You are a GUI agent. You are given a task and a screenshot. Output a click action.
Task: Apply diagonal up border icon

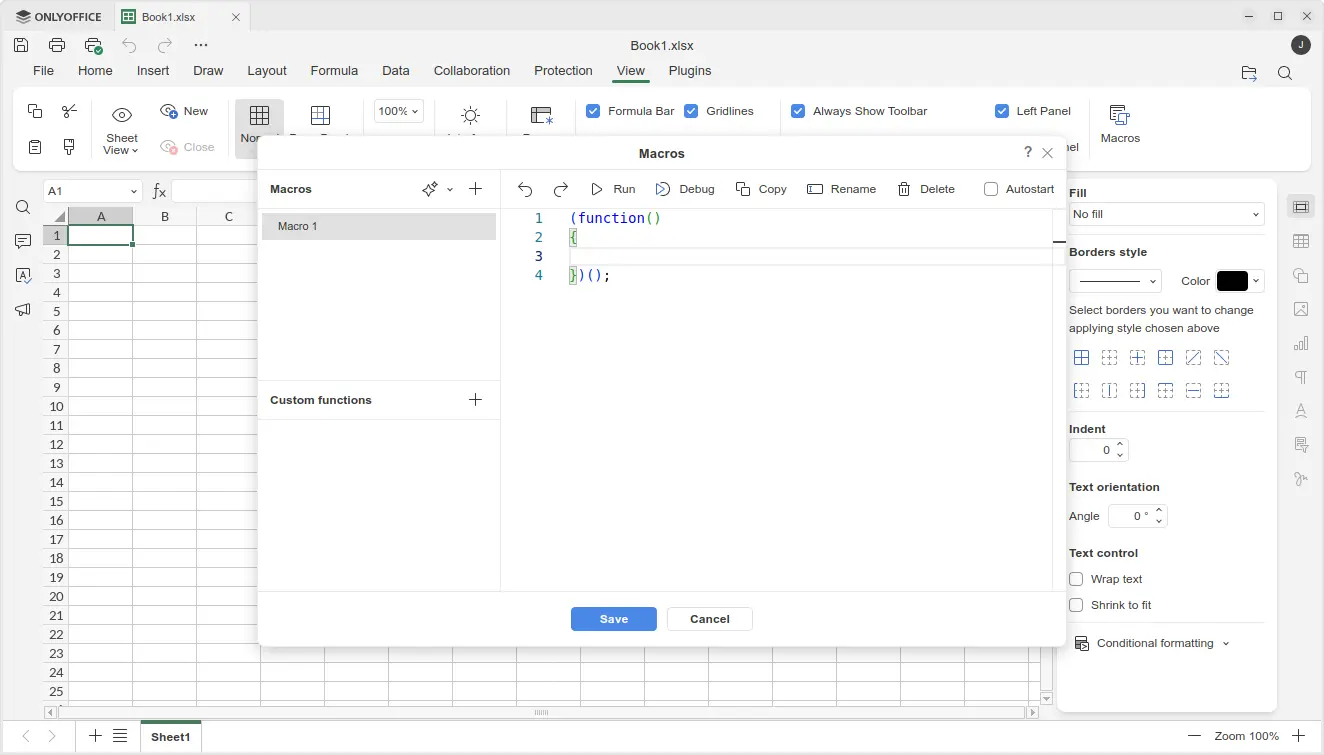coord(1193,357)
